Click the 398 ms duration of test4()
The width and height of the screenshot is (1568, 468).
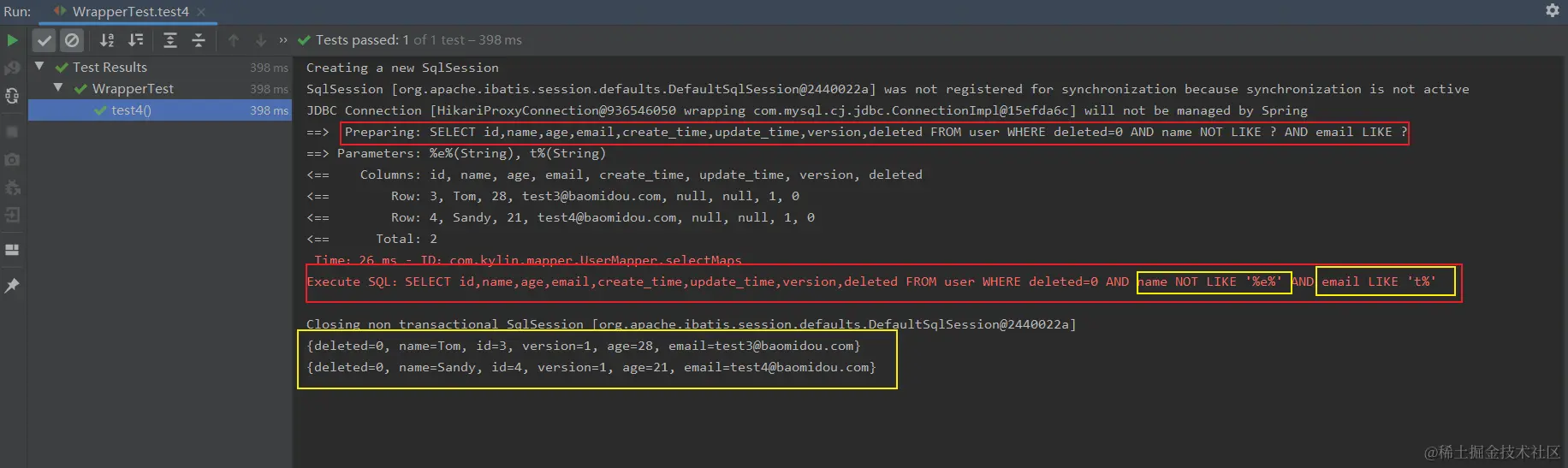click(269, 110)
